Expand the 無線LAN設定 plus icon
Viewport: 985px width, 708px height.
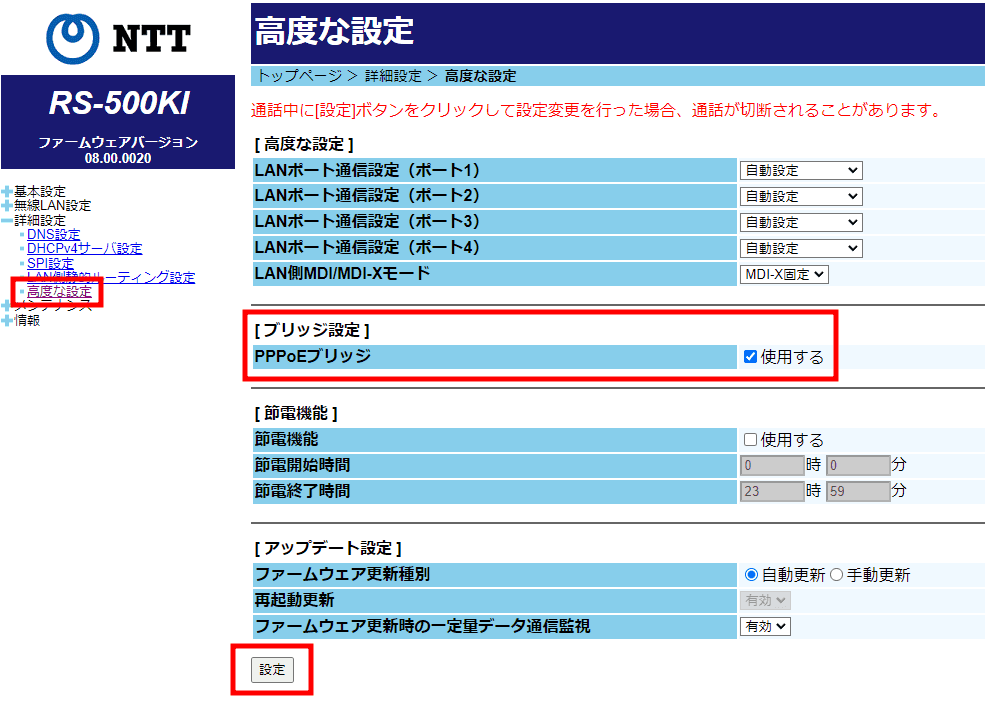(x=7, y=206)
